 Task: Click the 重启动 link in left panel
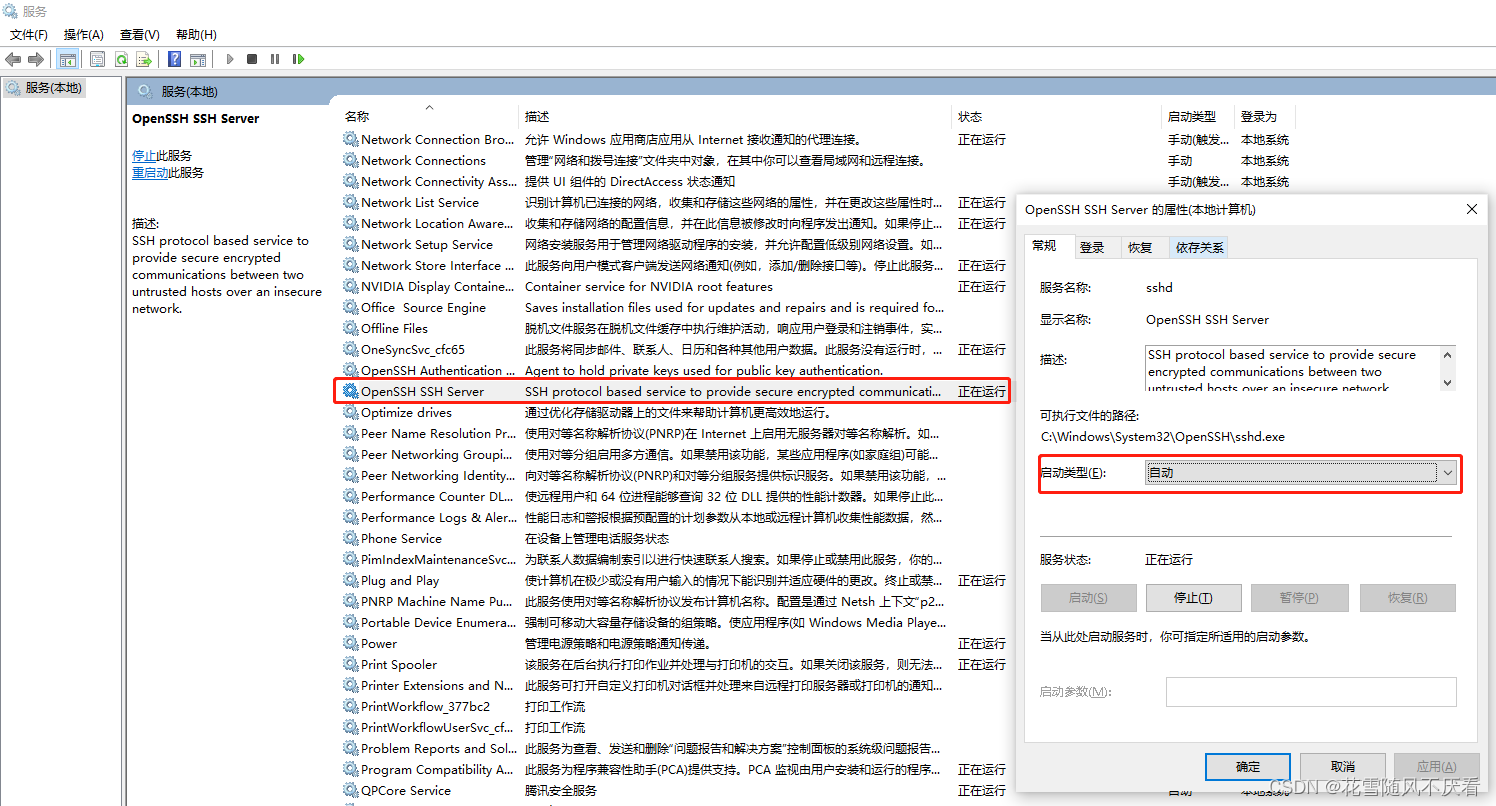point(150,173)
